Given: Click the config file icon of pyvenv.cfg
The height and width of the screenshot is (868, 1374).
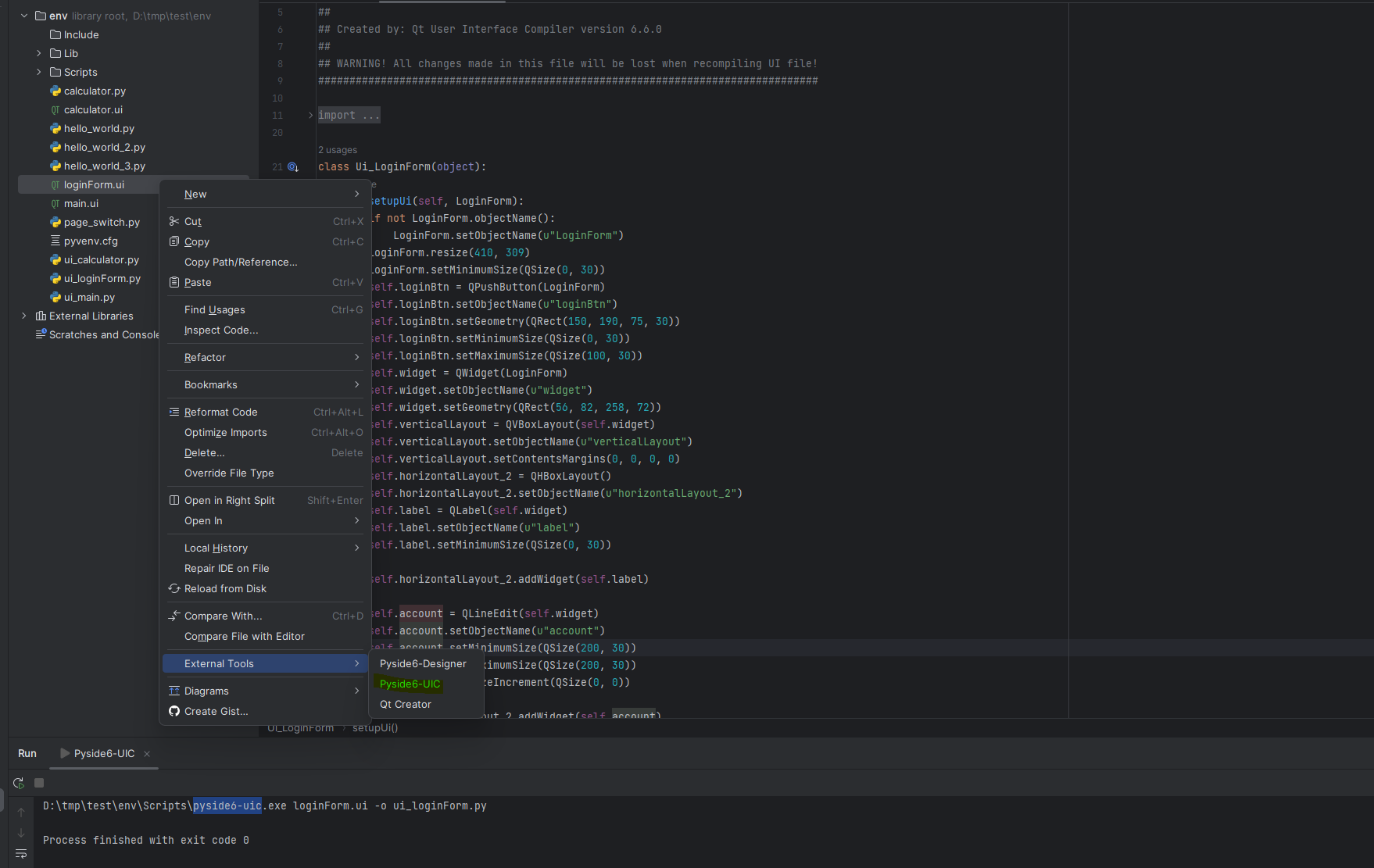Looking at the screenshot, I should pyautogui.click(x=55, y=241).
